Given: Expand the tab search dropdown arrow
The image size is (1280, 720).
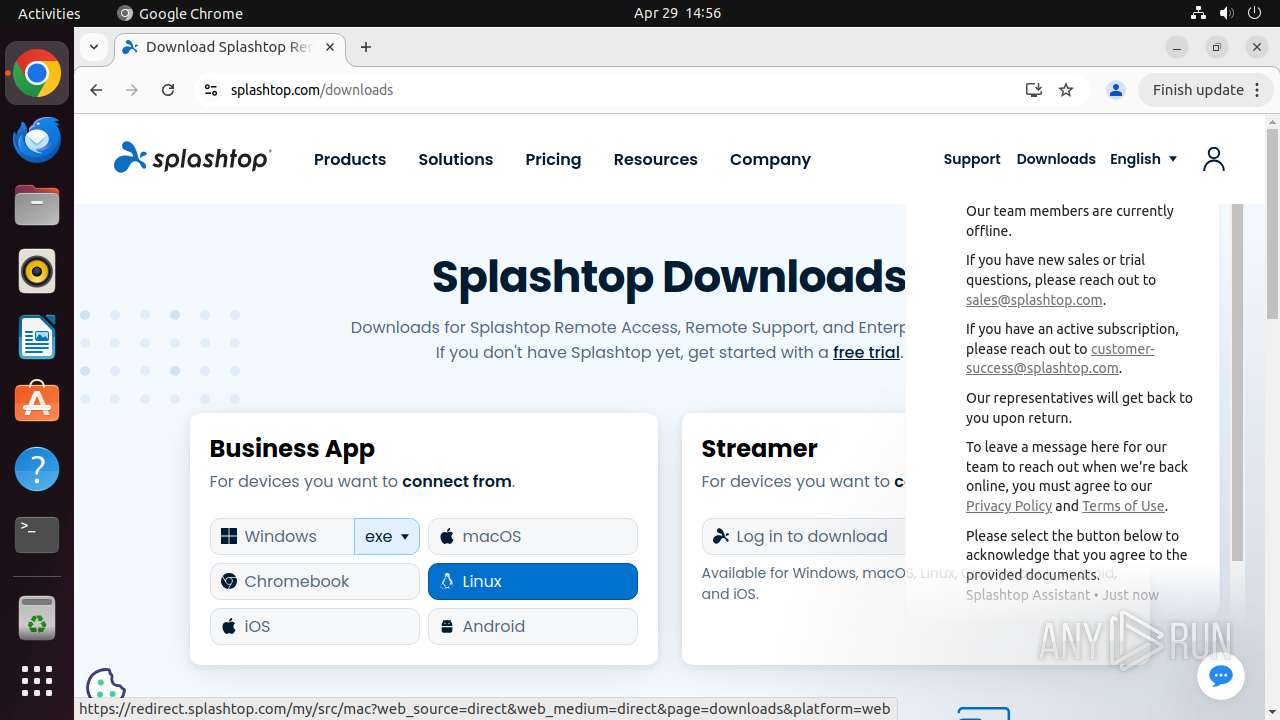Looking at the screenshot, I should click(93, 47).
